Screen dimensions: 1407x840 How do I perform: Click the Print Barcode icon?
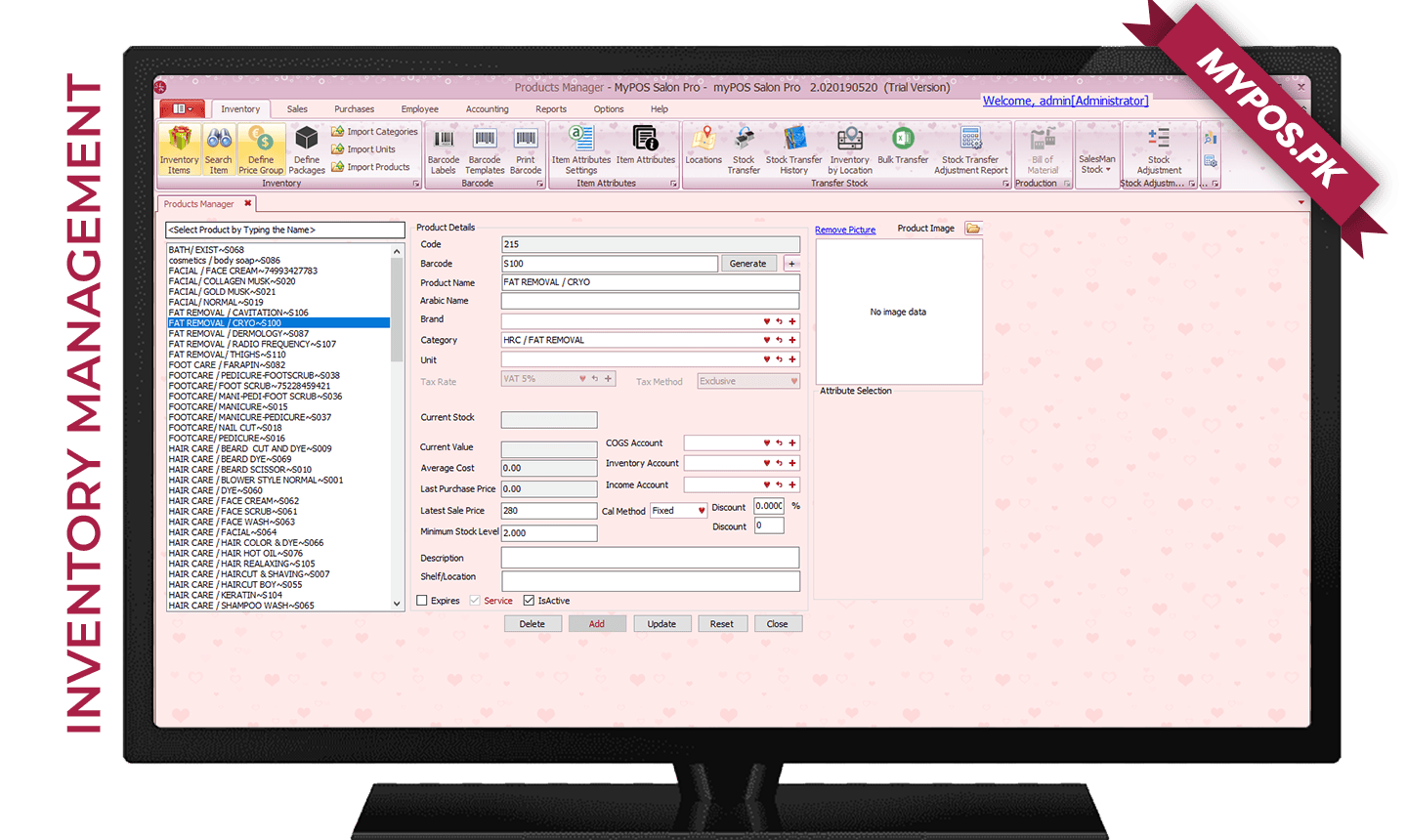pos(526,149)
